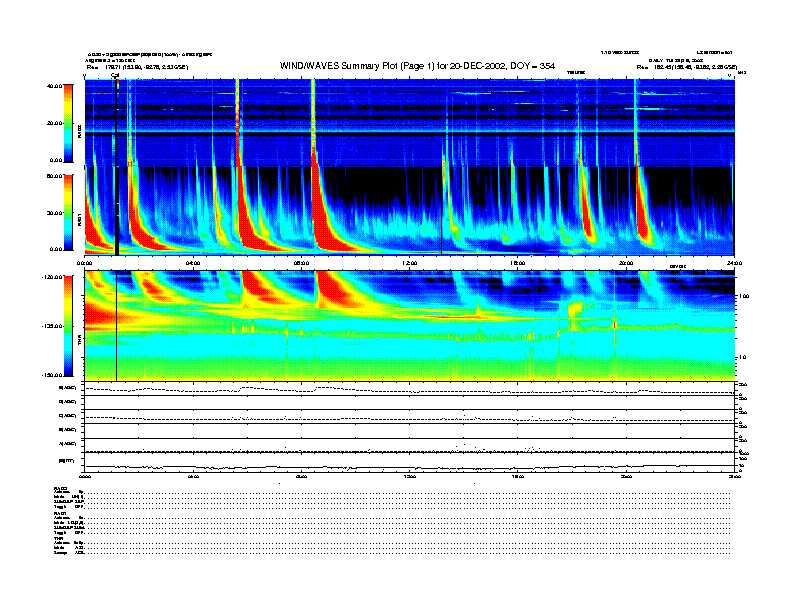Click the 12:00 label on the bottom time axis
Viewport: 792px width, 612px height.
click(x=410, y=476)
